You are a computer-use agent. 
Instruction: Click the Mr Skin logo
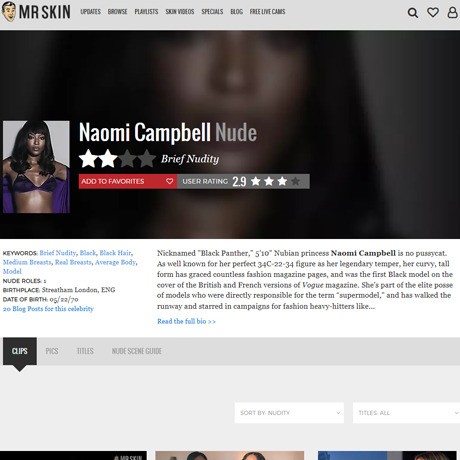pos(36,12)
